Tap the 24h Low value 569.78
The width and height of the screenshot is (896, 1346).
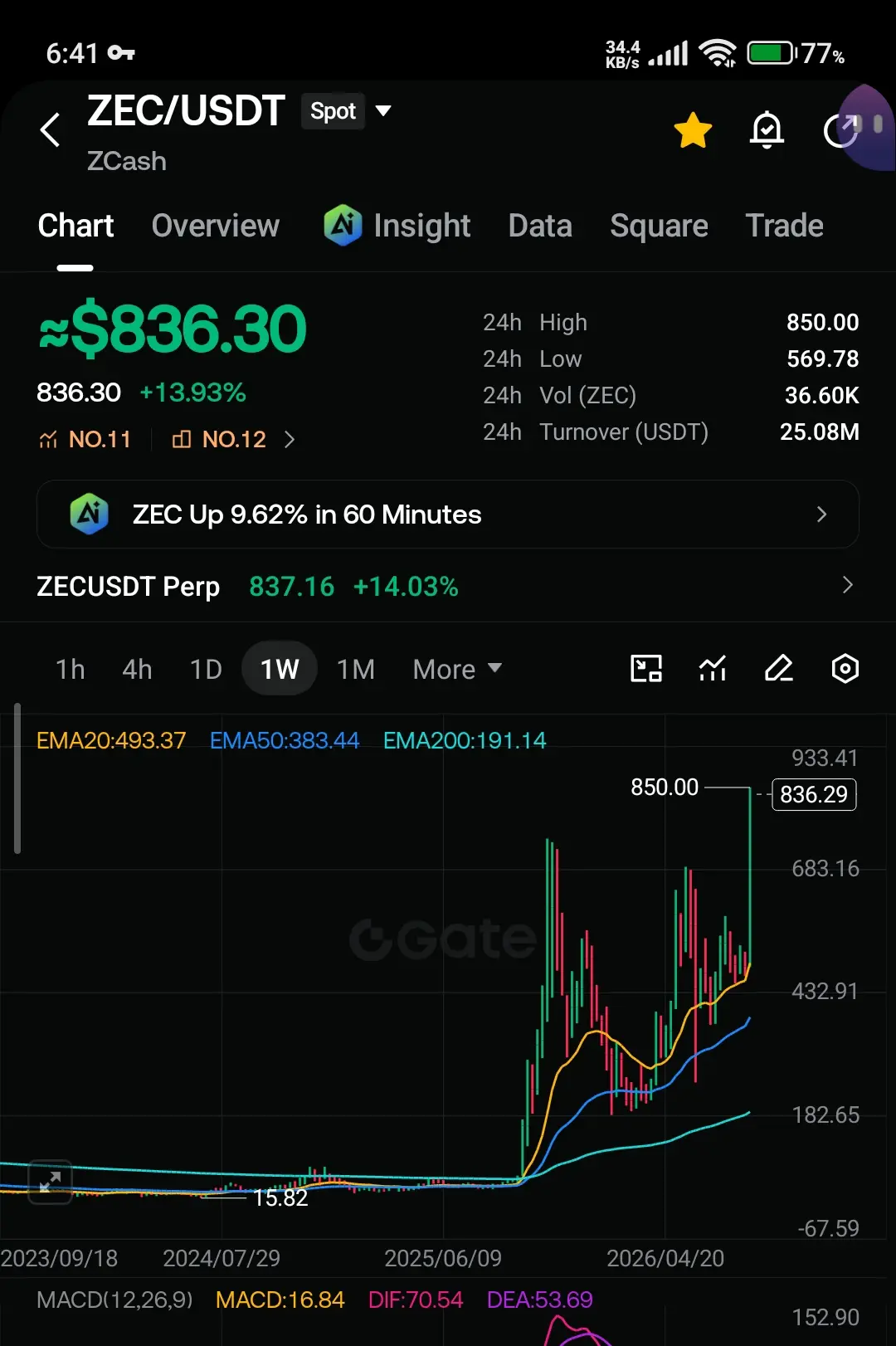coord(822,358)
